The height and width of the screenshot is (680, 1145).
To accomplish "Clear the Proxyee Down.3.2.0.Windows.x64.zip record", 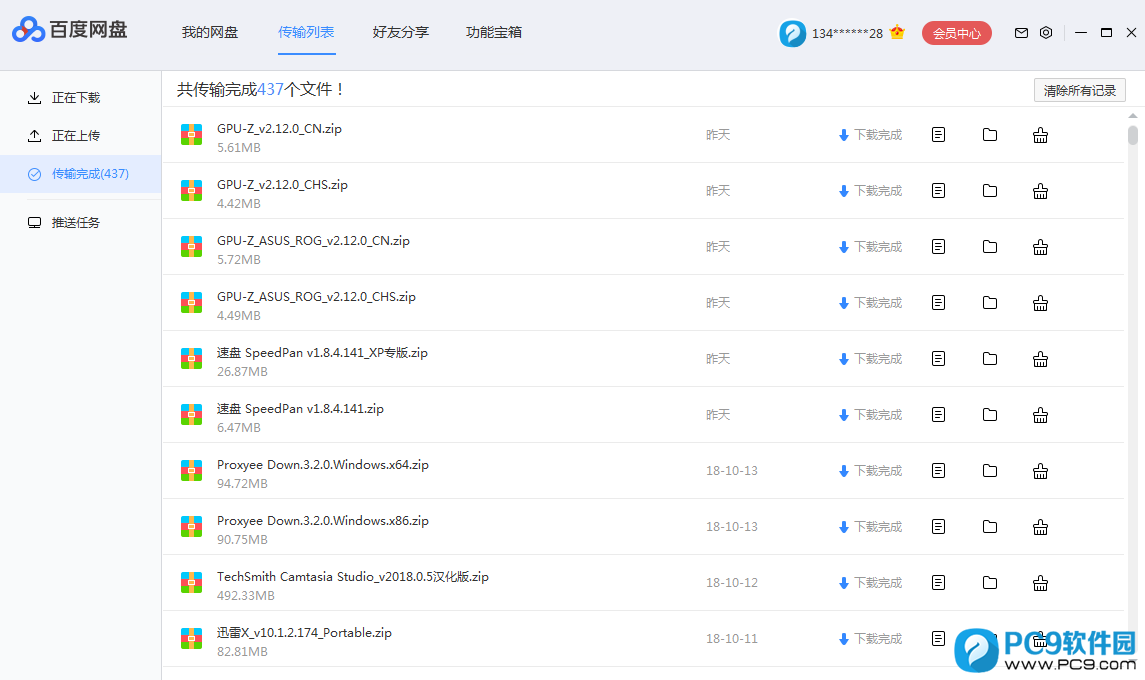I will pos(1041,471).
